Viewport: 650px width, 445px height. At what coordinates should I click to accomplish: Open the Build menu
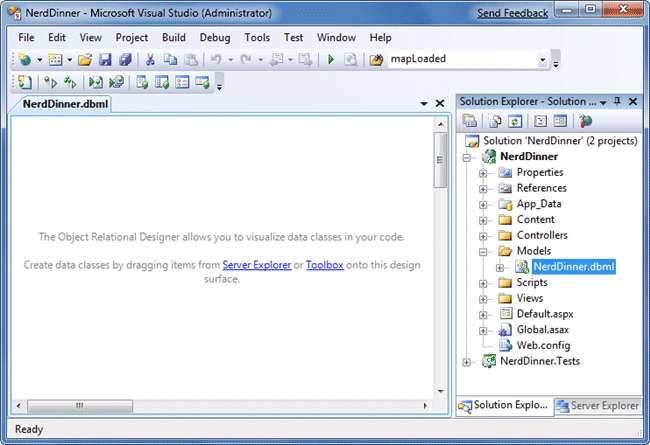174,37
